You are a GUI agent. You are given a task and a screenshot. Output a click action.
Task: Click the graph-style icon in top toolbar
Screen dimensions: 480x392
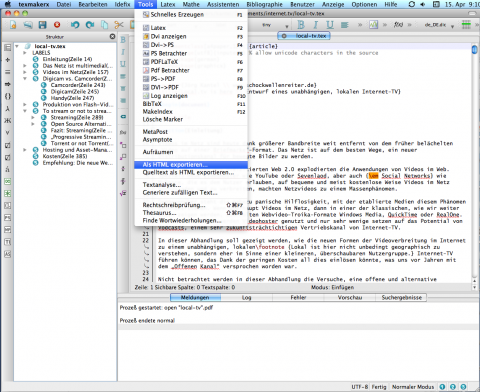point(373,25)
